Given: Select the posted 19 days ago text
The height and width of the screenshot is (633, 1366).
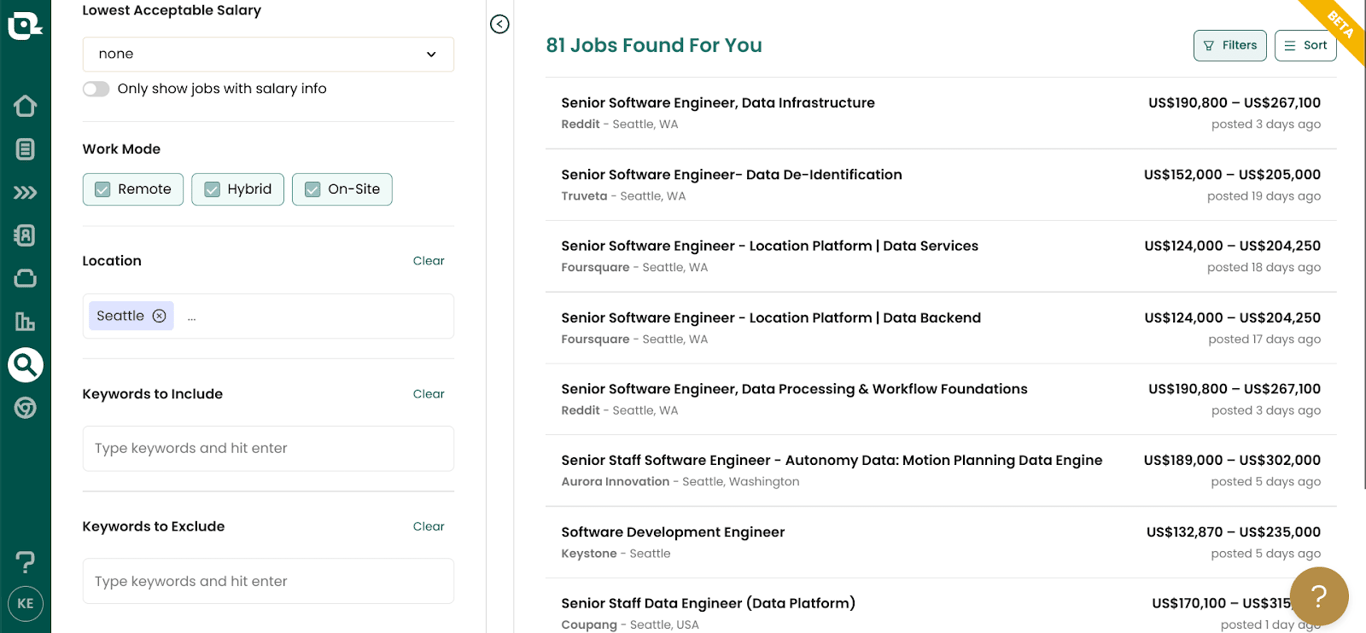Looking at the screenshot, I should pyautogui.click(x=1264, y=196).
